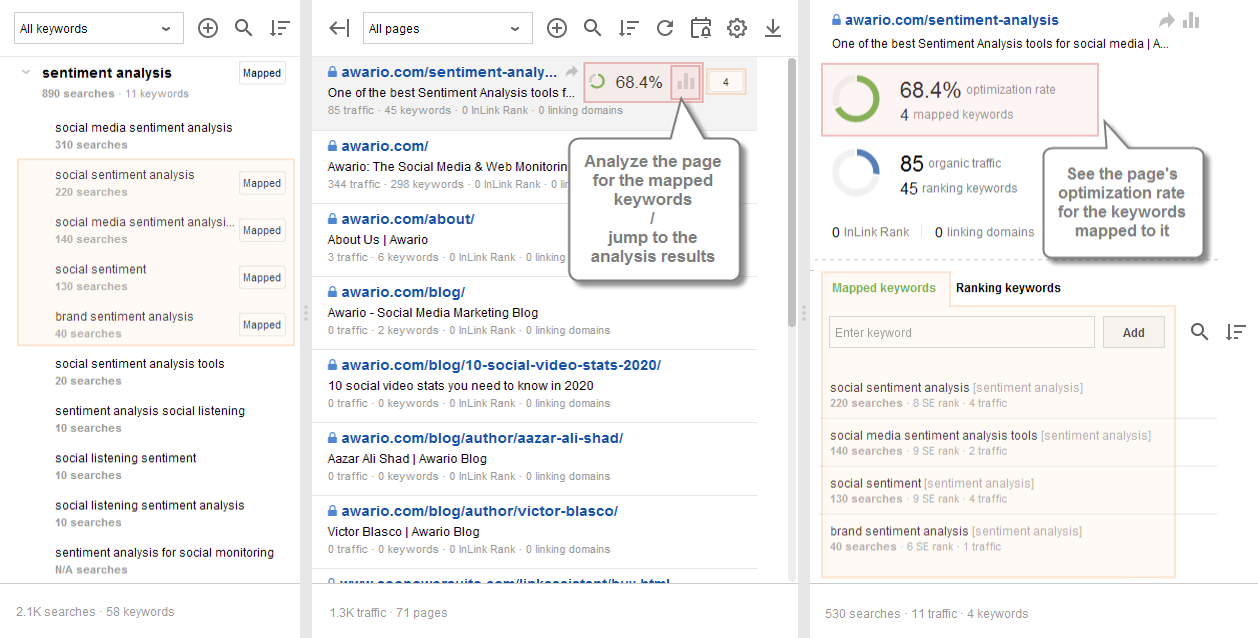Add a keyword in the keywords panel toolbar
1258x638 pixels.
[x=208, y=28]
